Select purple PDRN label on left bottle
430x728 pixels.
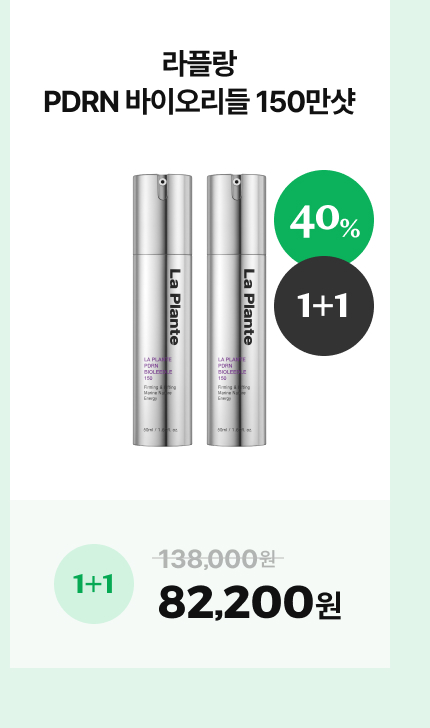click(x=158, y=369)
